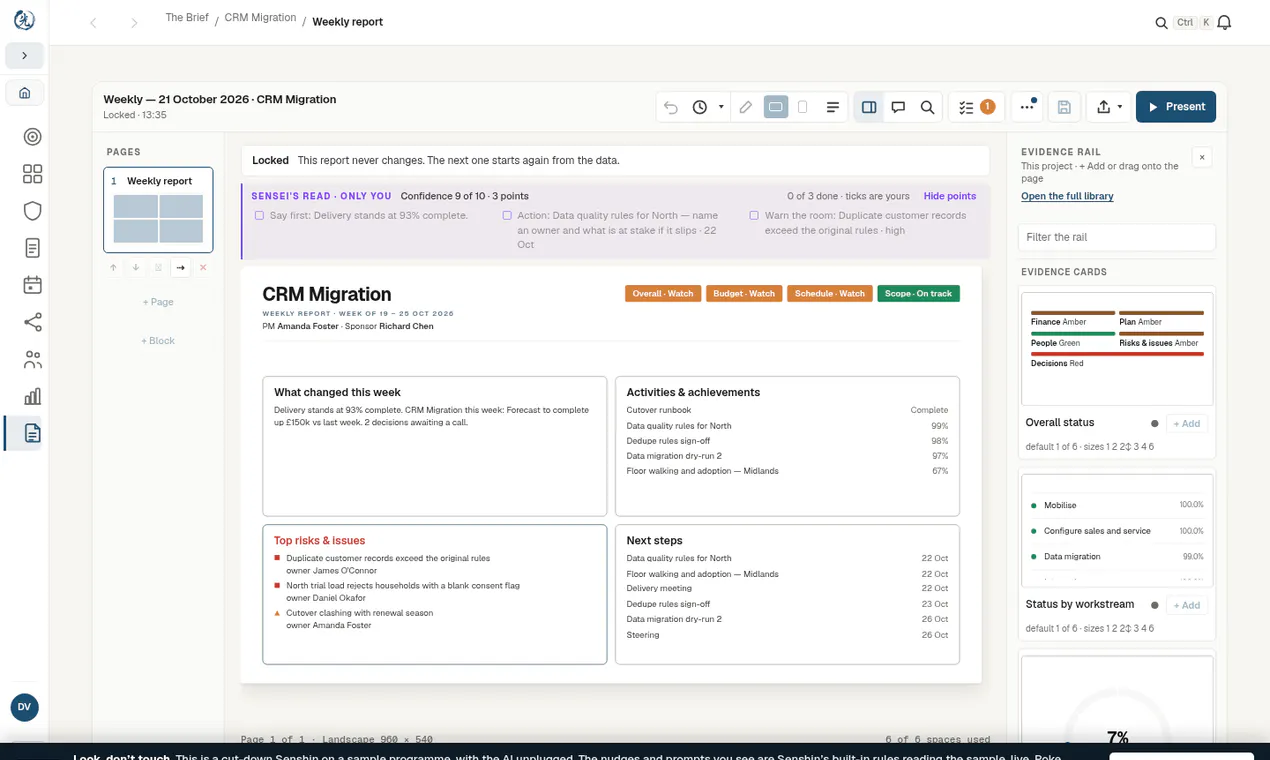The width and height of the screenshot is (1270, 760).
Task: Click the + Block button
Action: tap(158, 341)
